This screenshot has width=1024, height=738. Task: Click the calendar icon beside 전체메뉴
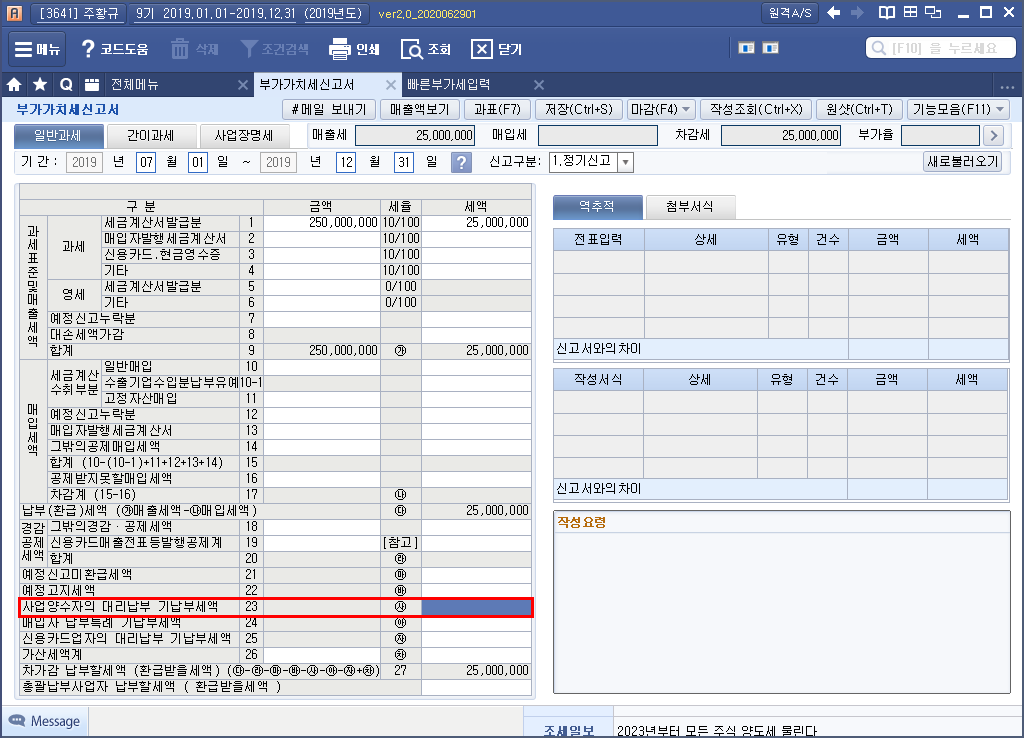tap(92, 84)
